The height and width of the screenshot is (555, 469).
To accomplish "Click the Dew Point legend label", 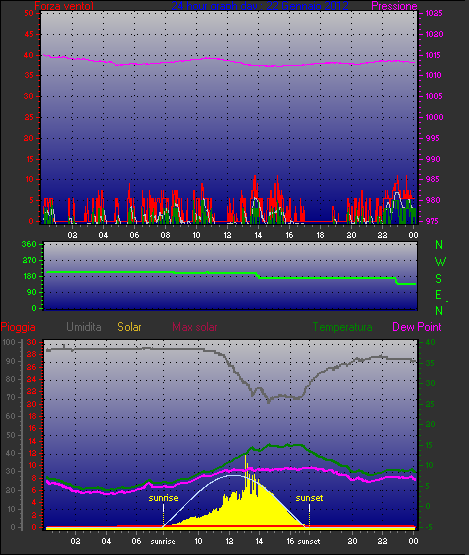I will pyautogui.click(x=417, y=327).
